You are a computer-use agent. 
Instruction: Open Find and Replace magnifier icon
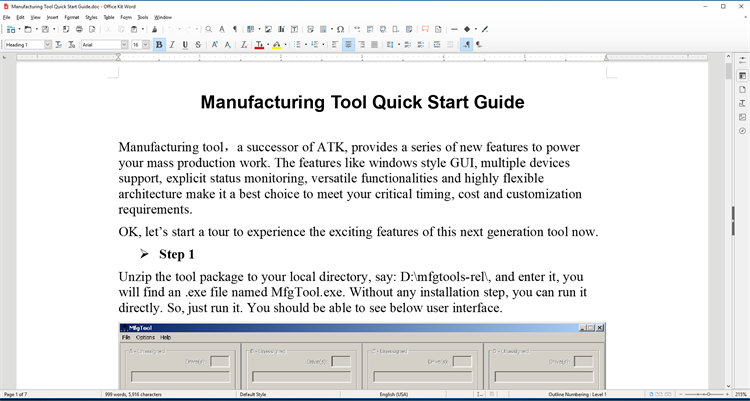(x=209, y=29)
